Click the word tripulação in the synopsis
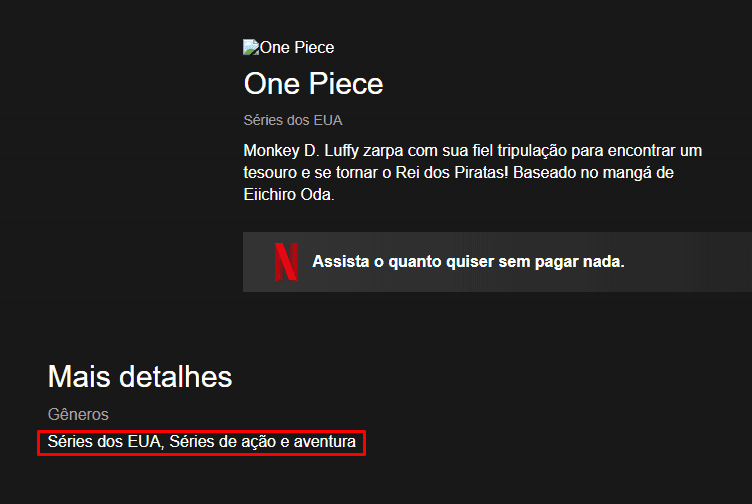The image size is (752, 504). [x=532, y=151]
